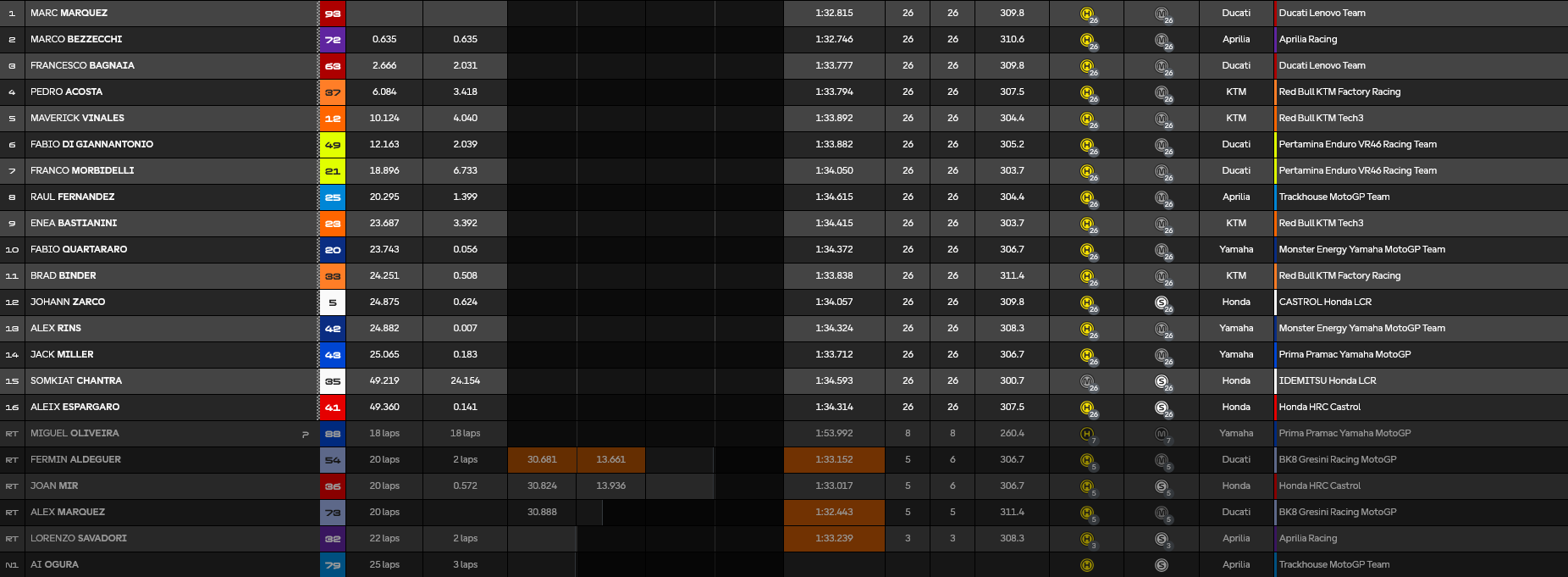Click Joan Mir's hard front tyre icon
The image size is (1568, 577).
pos(1087,486)
